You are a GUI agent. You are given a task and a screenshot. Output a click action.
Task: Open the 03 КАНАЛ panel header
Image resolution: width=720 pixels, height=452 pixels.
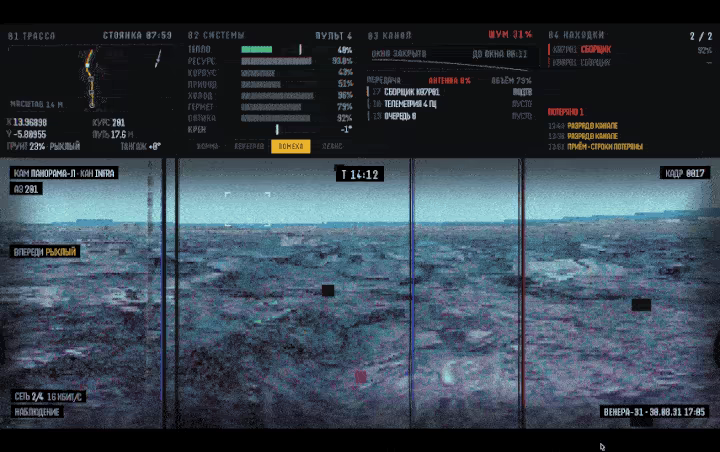click(389, 35)
